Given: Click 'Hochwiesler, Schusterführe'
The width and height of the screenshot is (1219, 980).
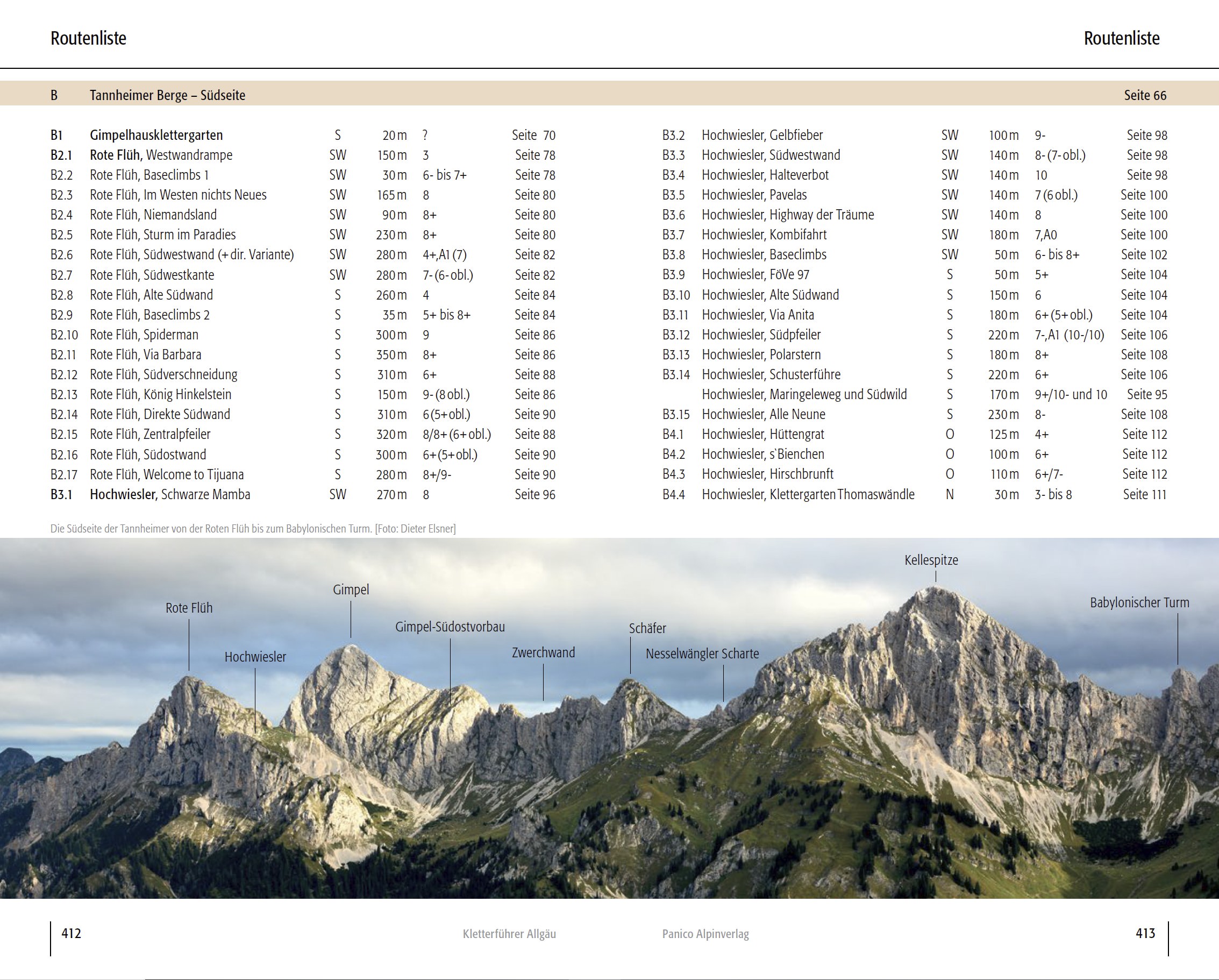Looking at the screenshot, I should point(771,374).
